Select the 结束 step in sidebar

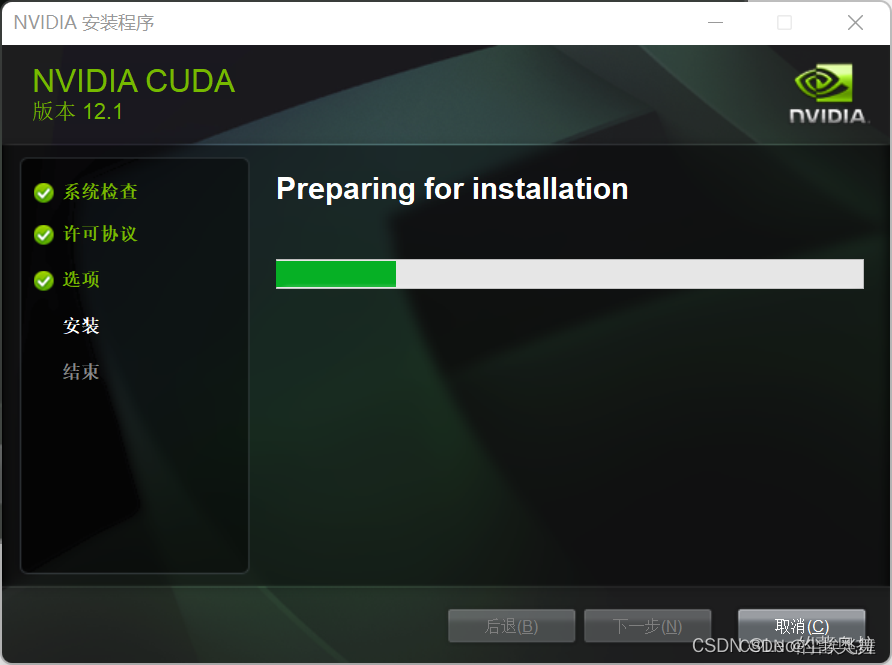click(x=81, y=372)
